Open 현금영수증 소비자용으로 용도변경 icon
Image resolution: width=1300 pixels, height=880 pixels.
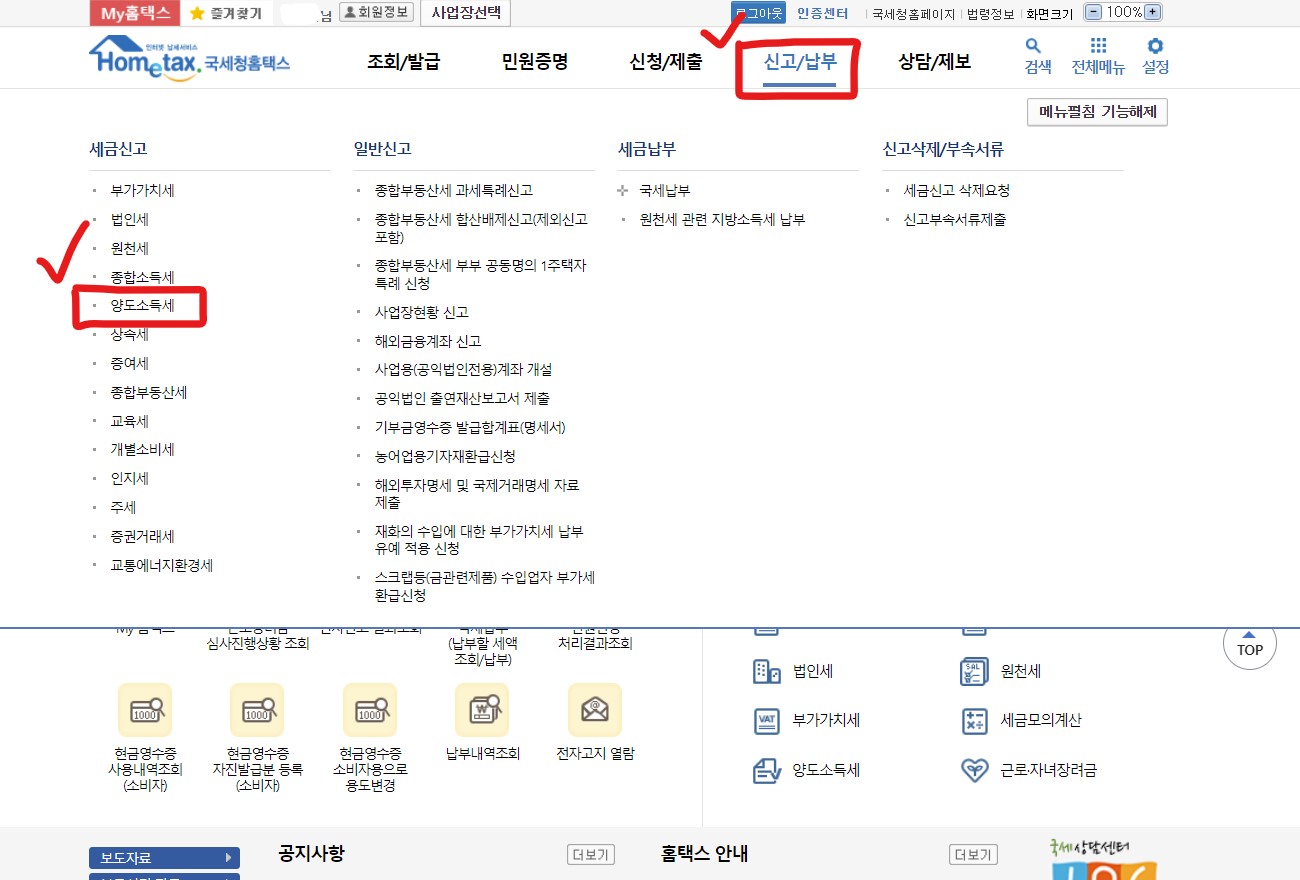click(370, 710)
